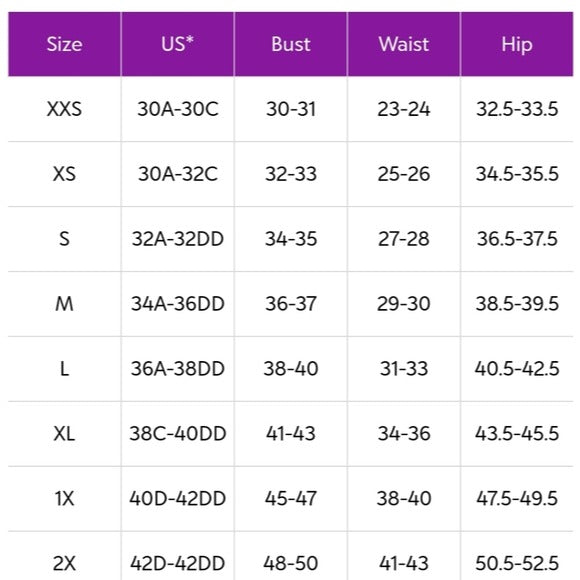Click the Bust column header
Screen dimensions: 580x580
(x=291, y=44)
